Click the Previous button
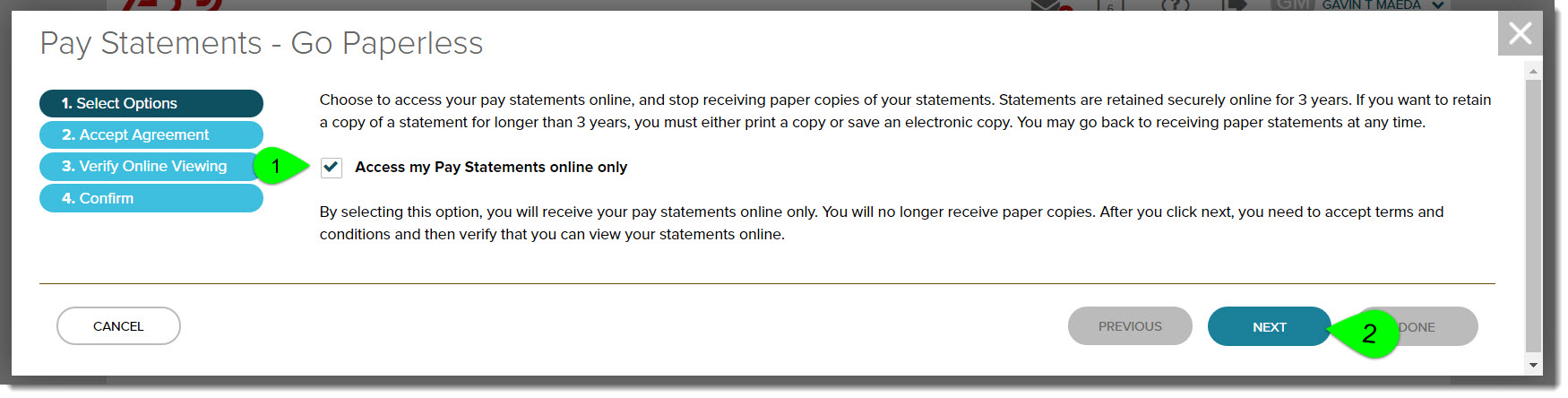Image resolution: width=1568 pixels, height=398 pixels. coord(1129,326)
